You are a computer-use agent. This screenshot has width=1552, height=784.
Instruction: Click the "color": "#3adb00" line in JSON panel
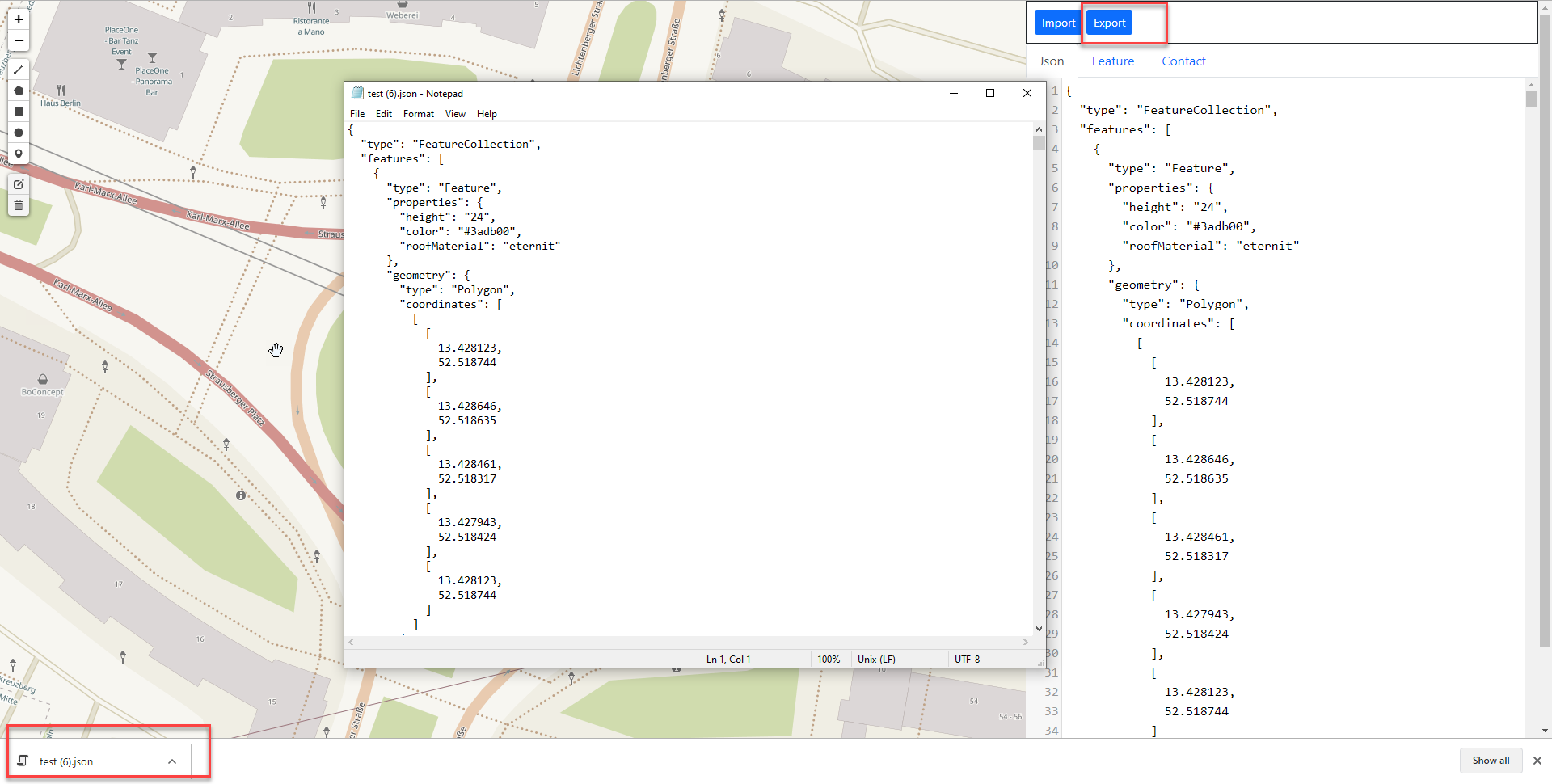[1189, 226]
